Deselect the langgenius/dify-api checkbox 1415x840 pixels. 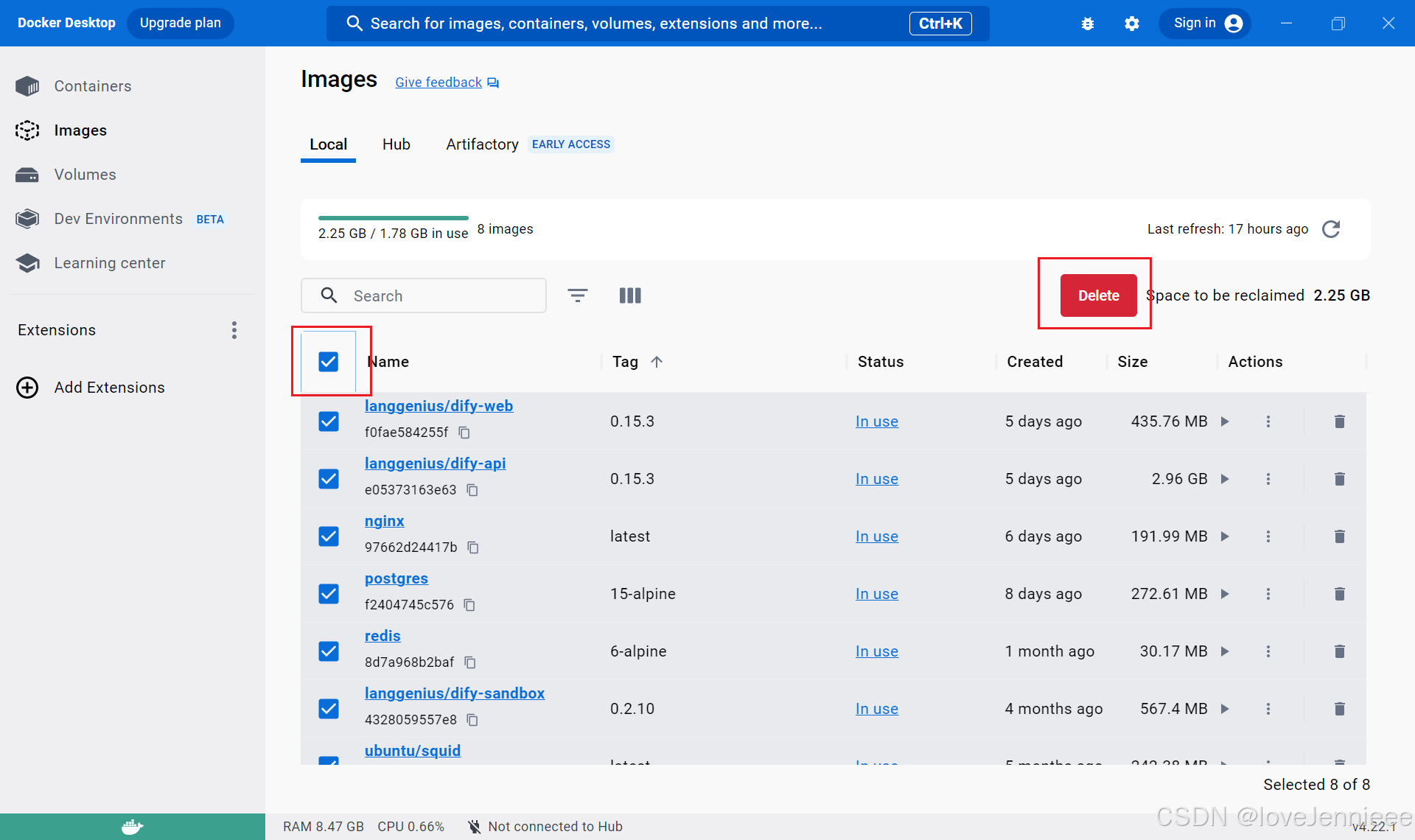[x=329, y=479]
